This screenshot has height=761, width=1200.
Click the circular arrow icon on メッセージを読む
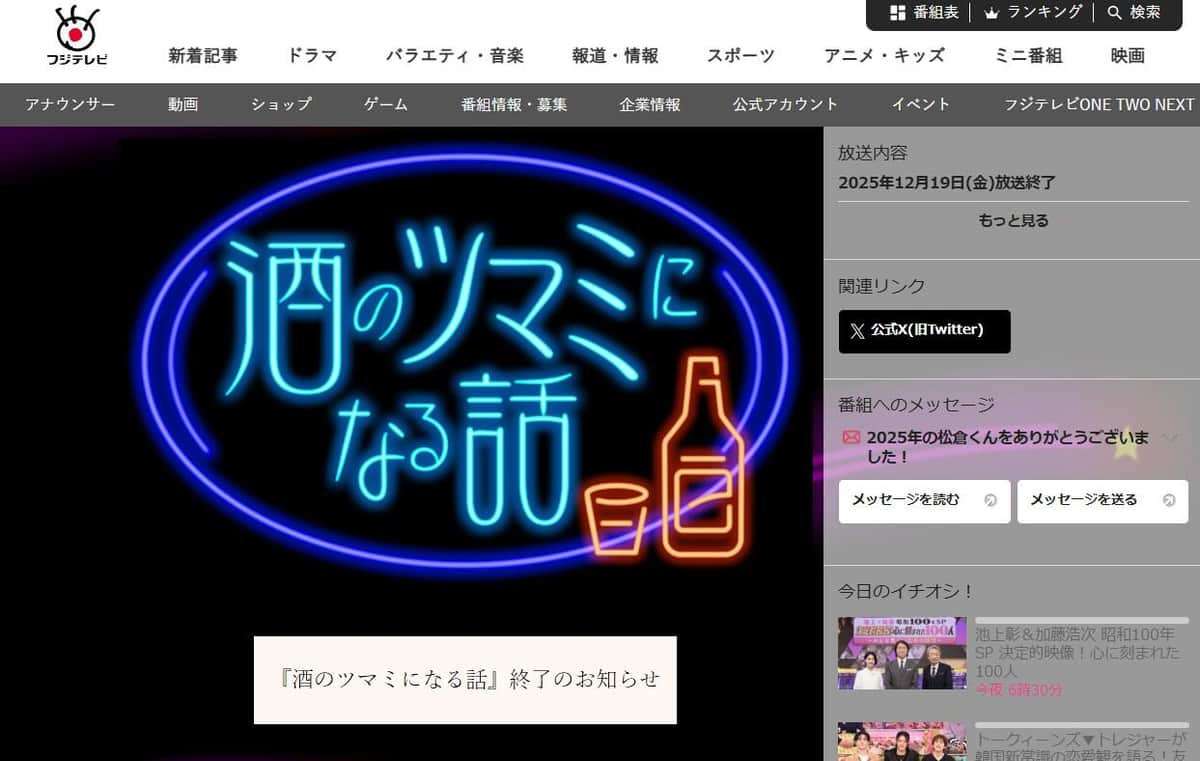[988, 501]
